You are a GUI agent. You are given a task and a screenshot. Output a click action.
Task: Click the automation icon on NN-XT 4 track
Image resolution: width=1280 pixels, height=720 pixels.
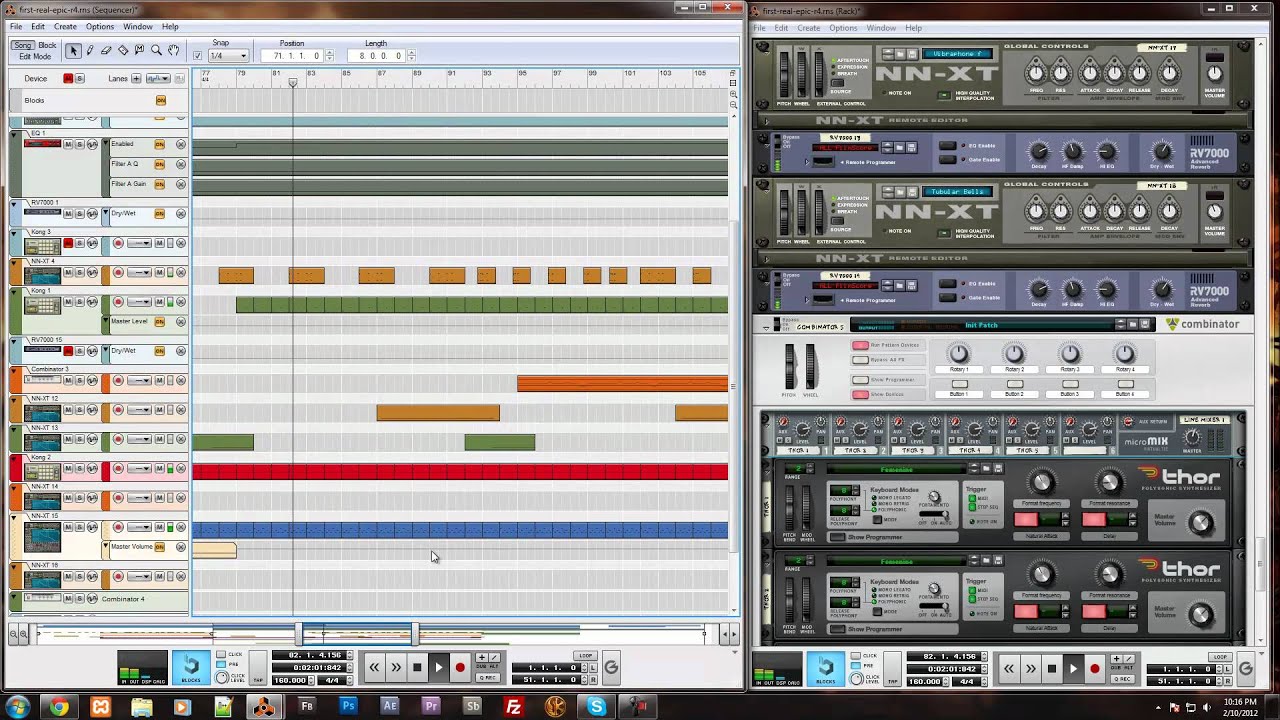(x=93, y=273)
